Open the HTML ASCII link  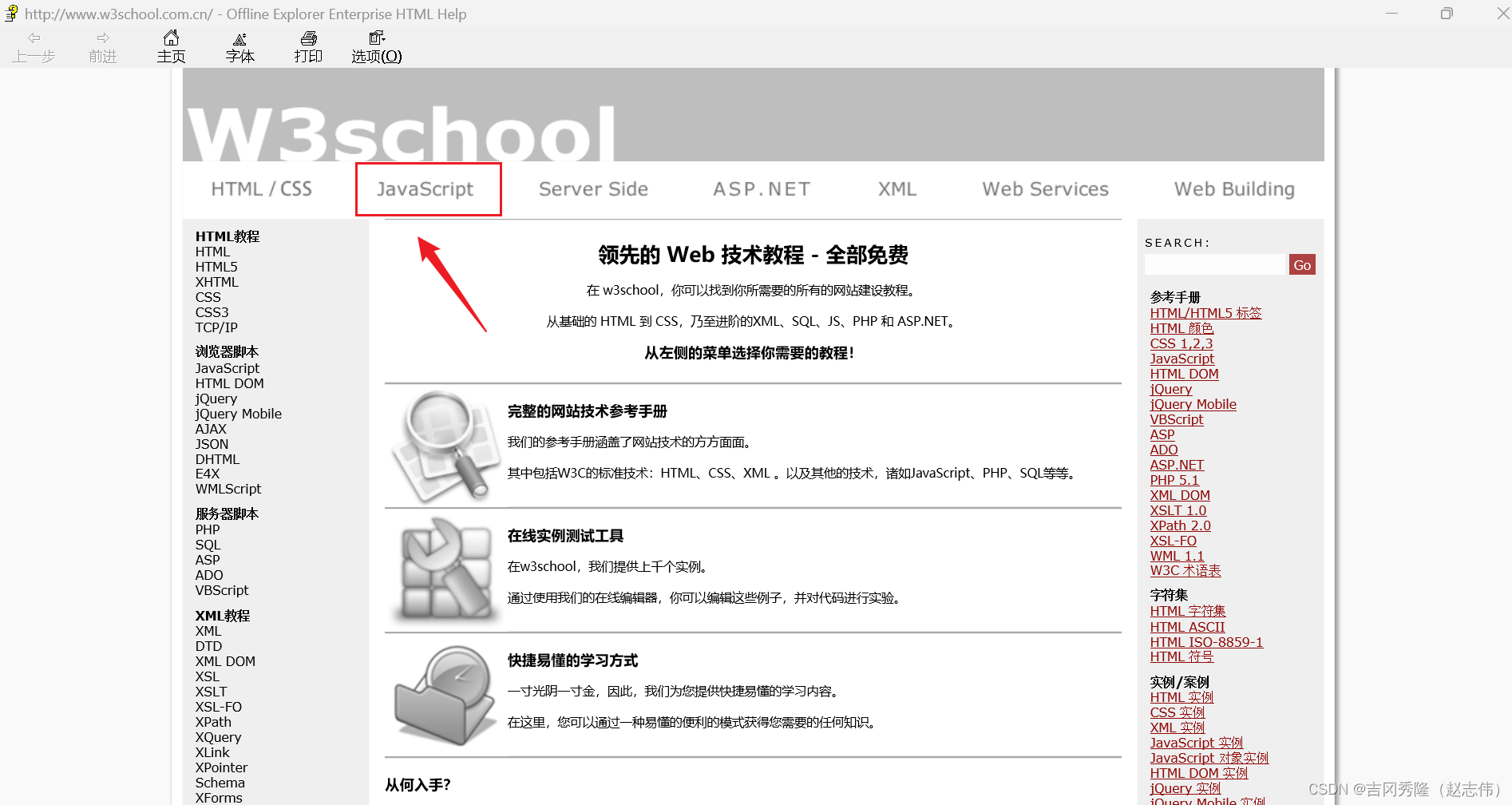[1187, 627]
